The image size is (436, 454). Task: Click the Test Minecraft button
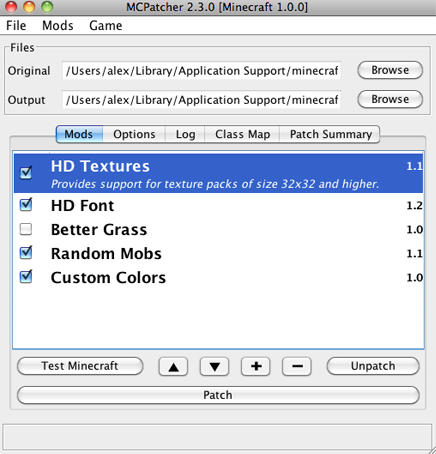coord(80,366)
